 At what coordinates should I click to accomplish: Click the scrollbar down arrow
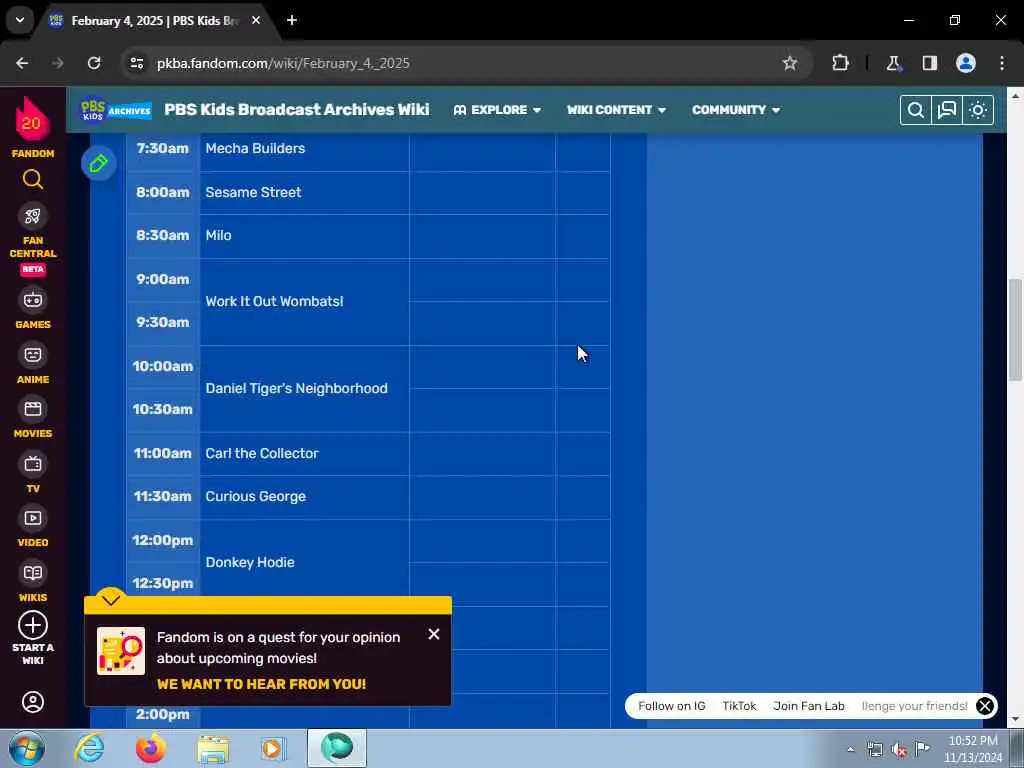coord(1015,719)
